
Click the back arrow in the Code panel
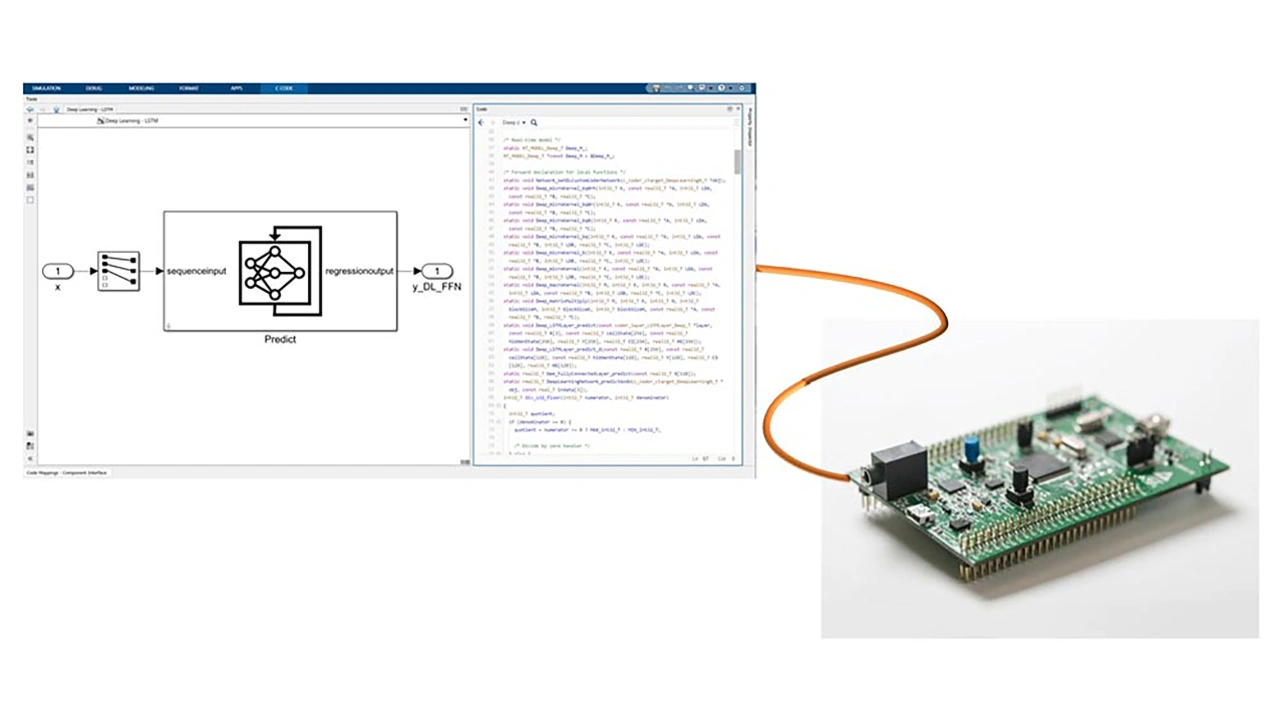(x=481, y=122)
